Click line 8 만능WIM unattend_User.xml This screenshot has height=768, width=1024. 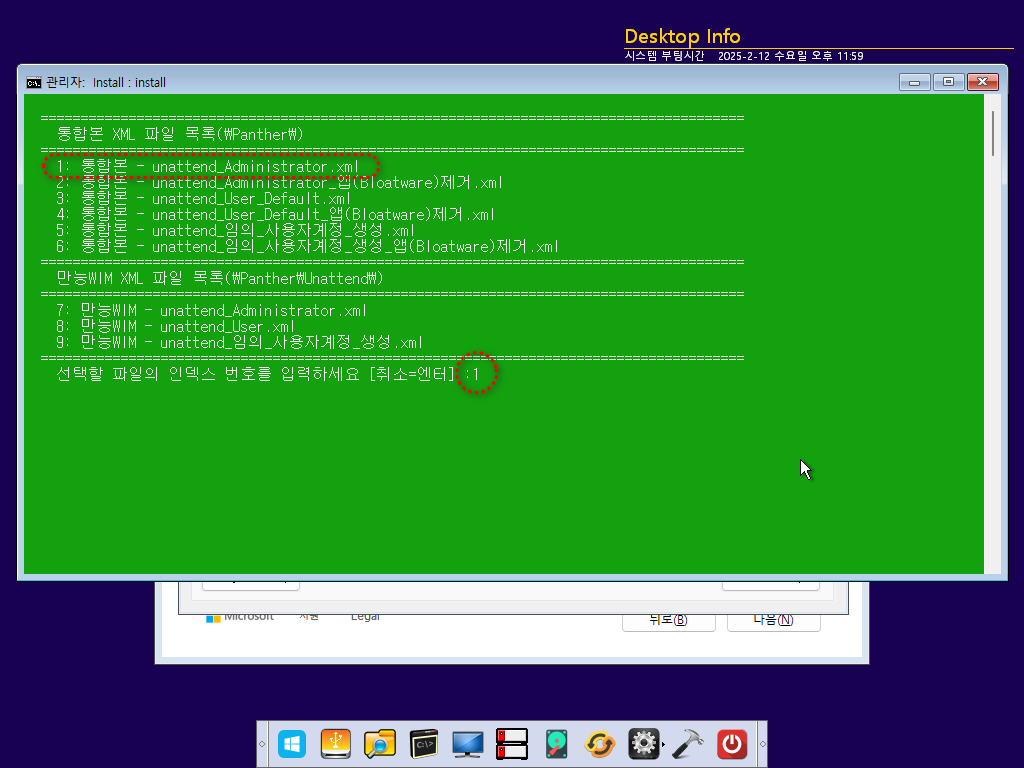point(176,327)
